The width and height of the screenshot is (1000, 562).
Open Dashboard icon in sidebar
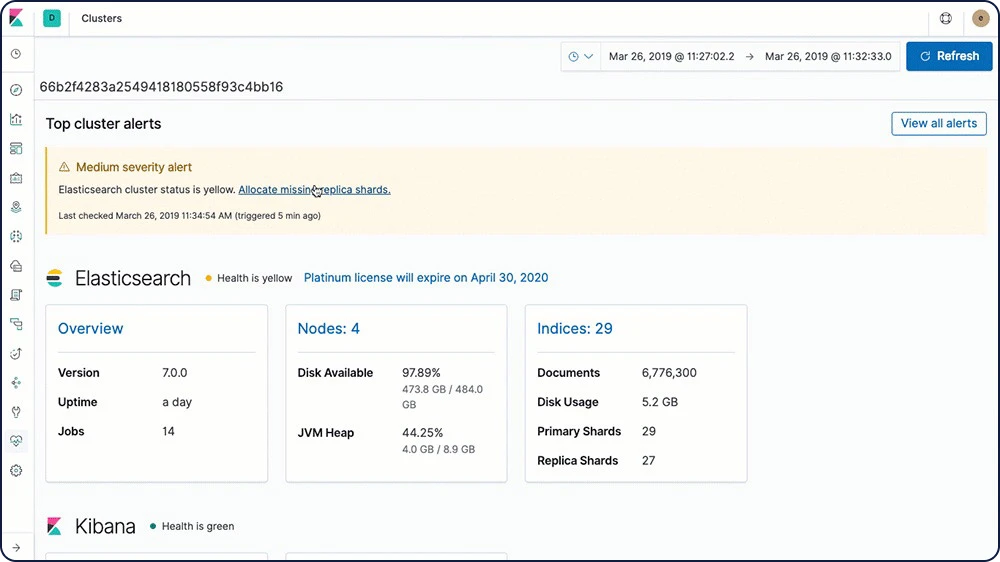tap(16, 149)
